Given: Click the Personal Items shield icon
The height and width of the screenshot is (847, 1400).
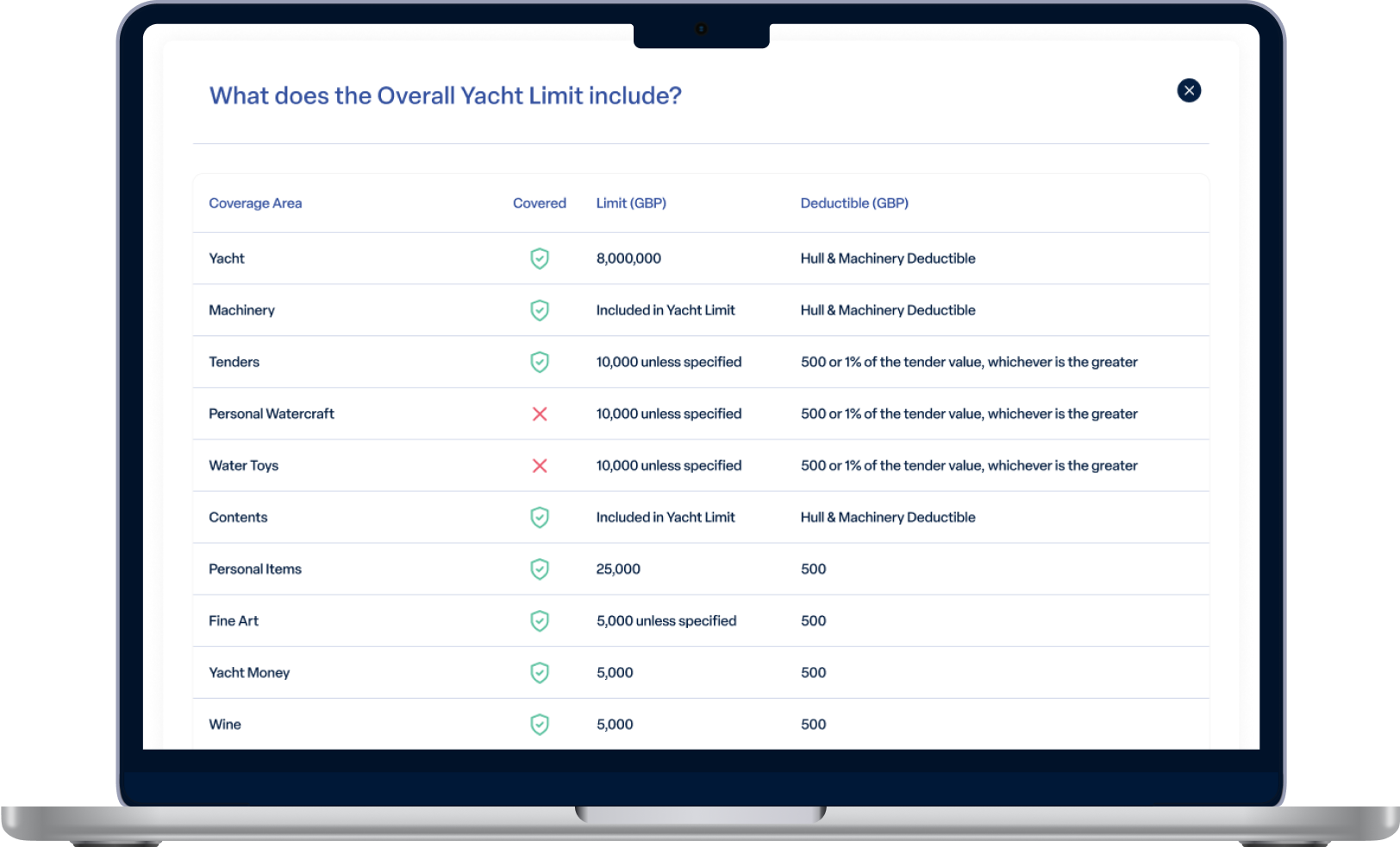Looking at the screenshot, I should [540, 570].
